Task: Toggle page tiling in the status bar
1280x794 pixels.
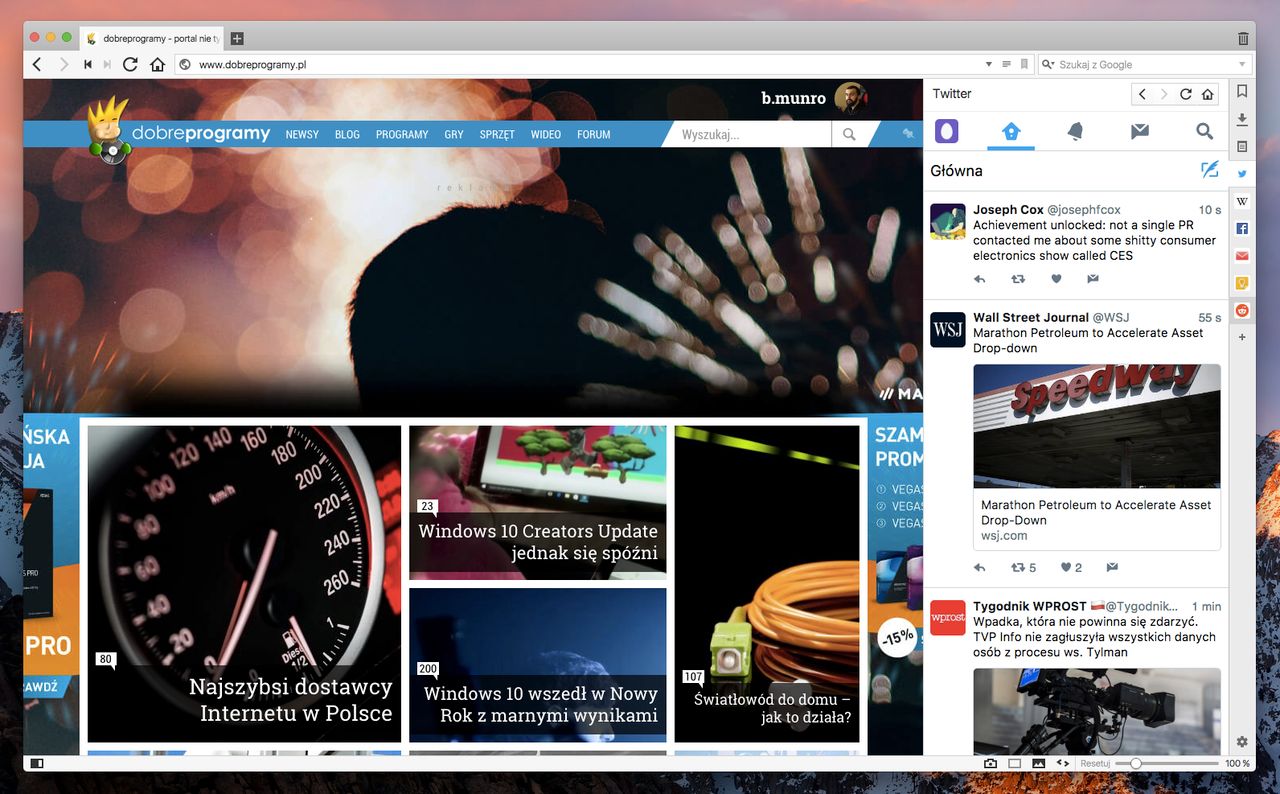Action: point(1014,763)
